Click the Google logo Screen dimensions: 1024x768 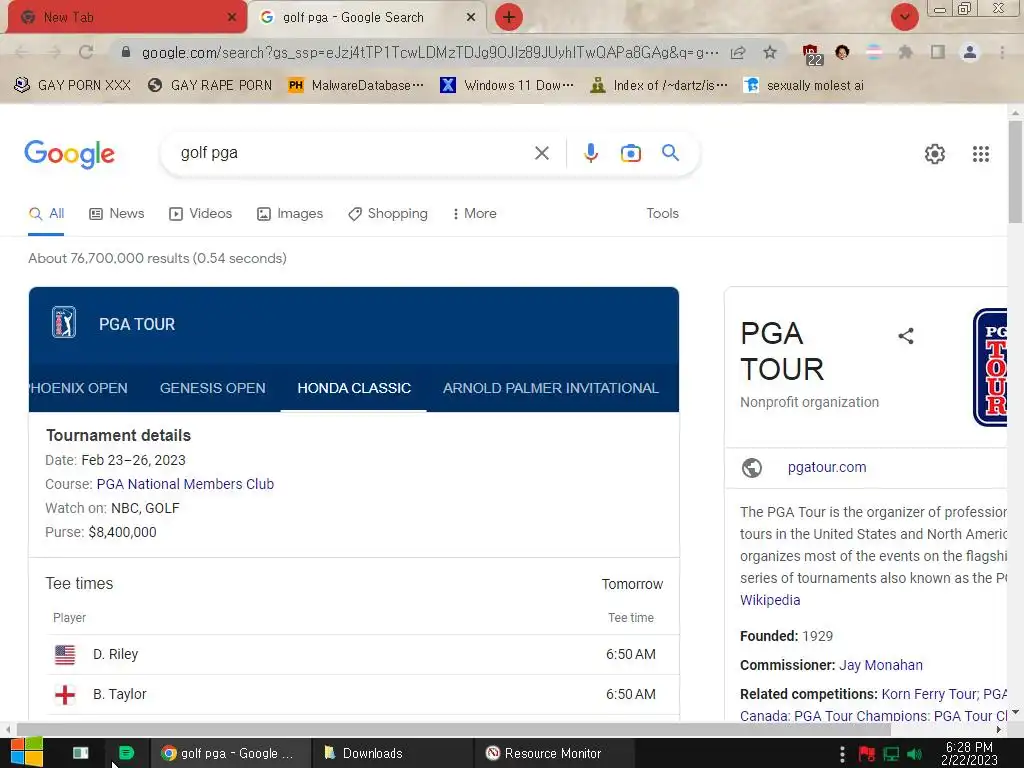click(x=69, y=154)
